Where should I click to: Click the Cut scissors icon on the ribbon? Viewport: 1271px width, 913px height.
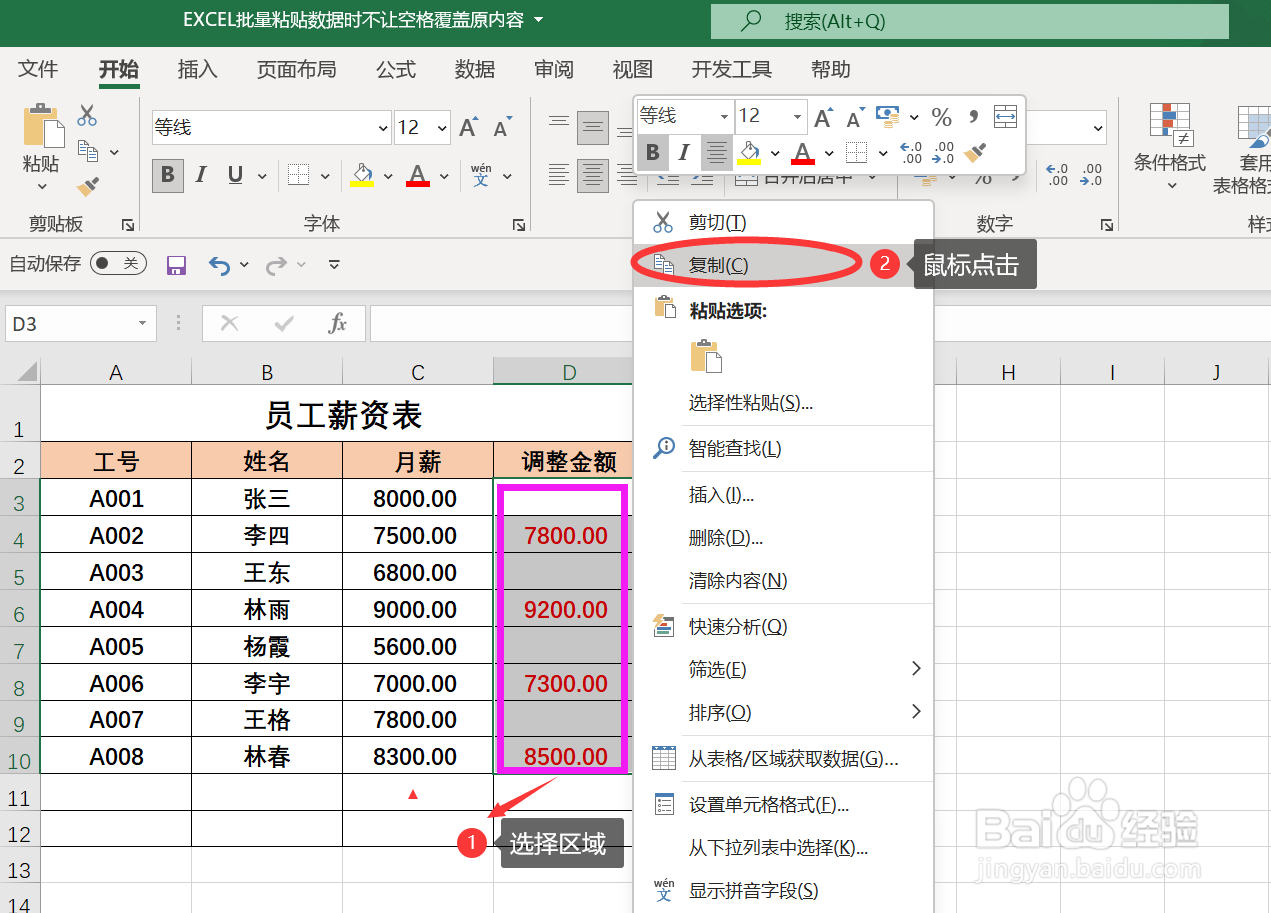[x=87, y=113]
